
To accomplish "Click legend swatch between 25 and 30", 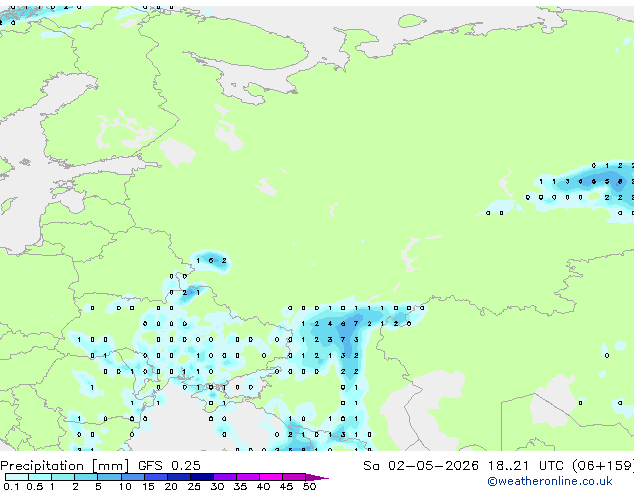I will [x=201, y=477].
